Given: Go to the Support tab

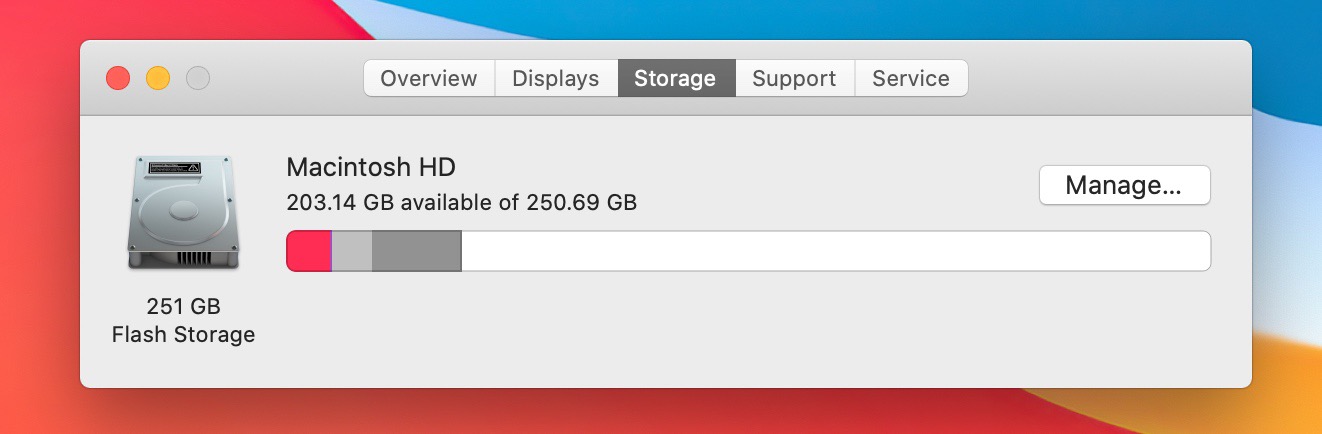Looking at the screenshot, I should tap(794, 78).
